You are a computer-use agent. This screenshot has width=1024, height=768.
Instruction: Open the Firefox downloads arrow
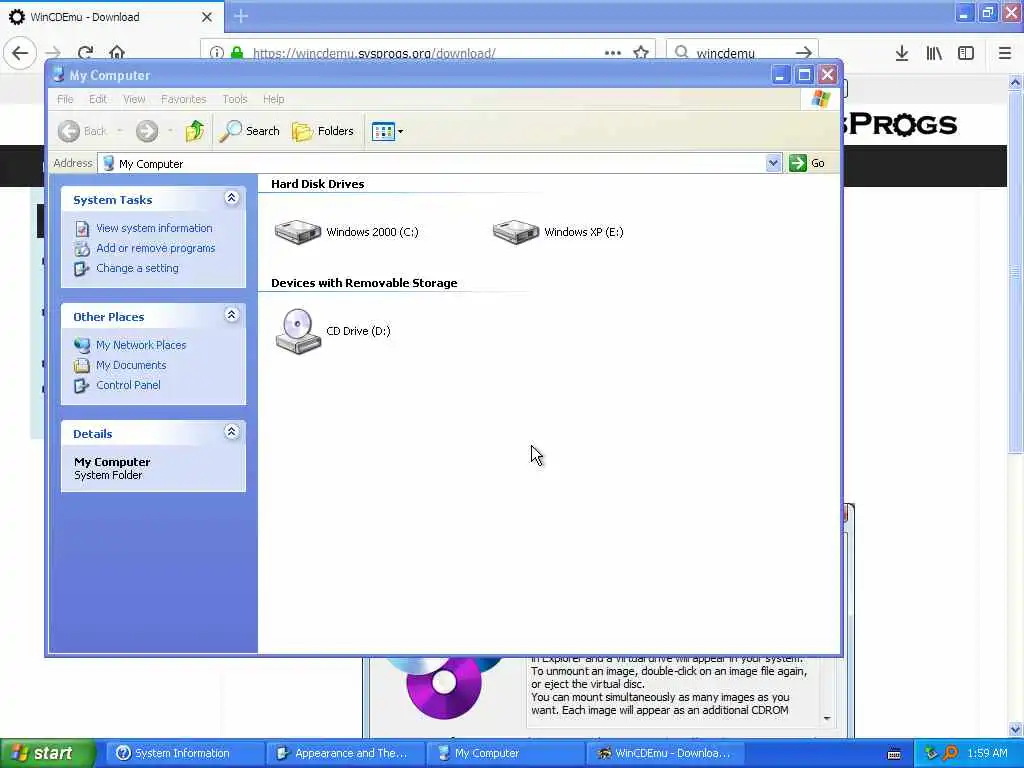(902, 53)
